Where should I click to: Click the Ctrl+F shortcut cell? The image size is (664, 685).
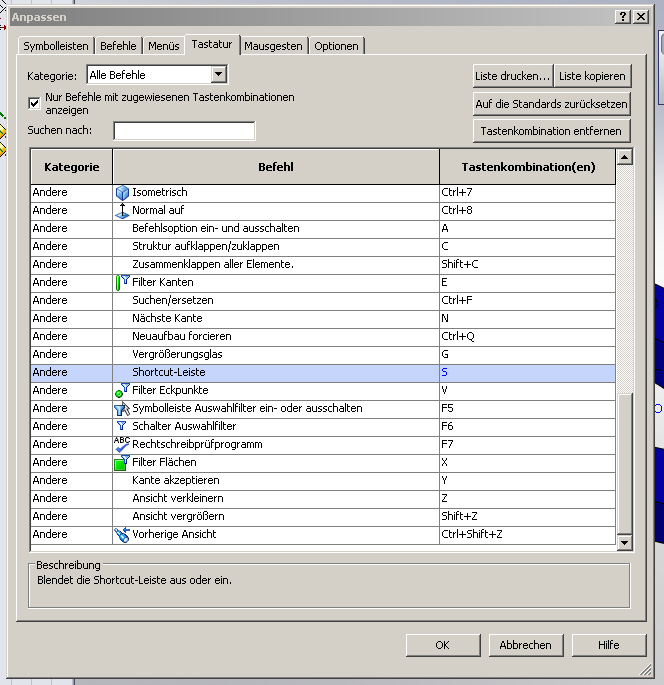pyautogui.click(x=527, y=301)
